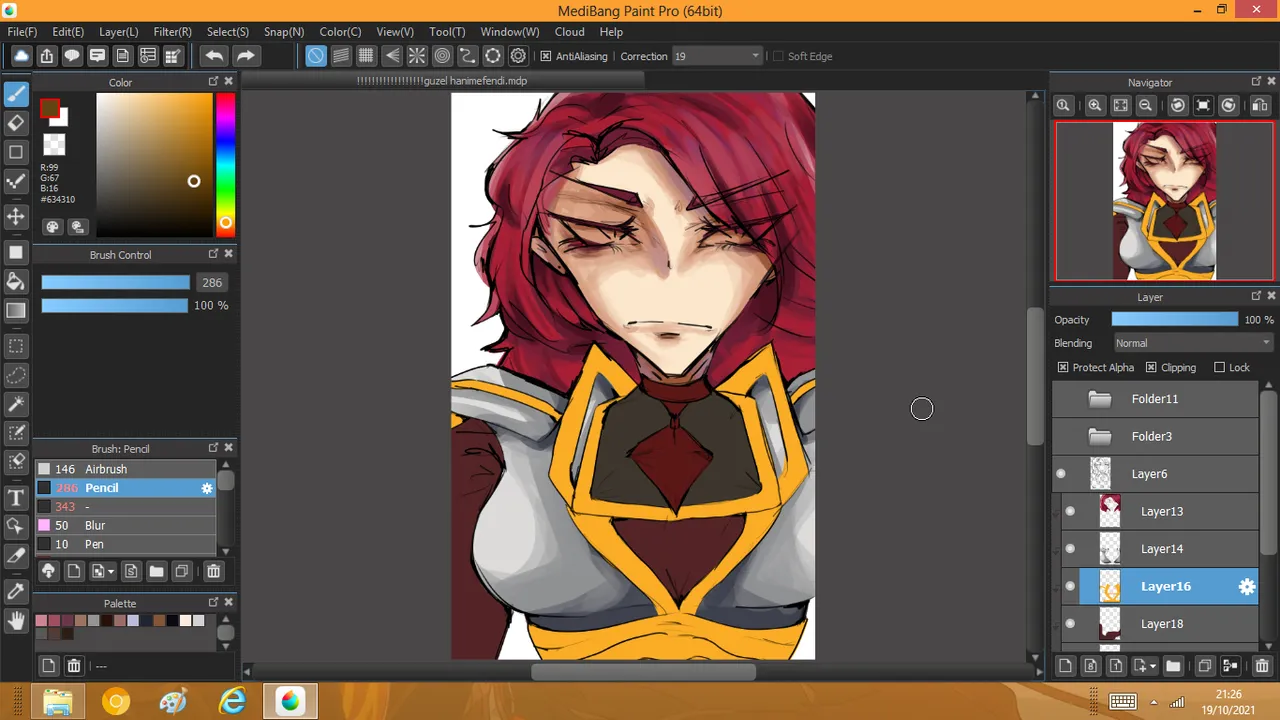The height and width of the screenshot is (720, 1280).
Task: Open the Layer menu
Action: [119, 32]
